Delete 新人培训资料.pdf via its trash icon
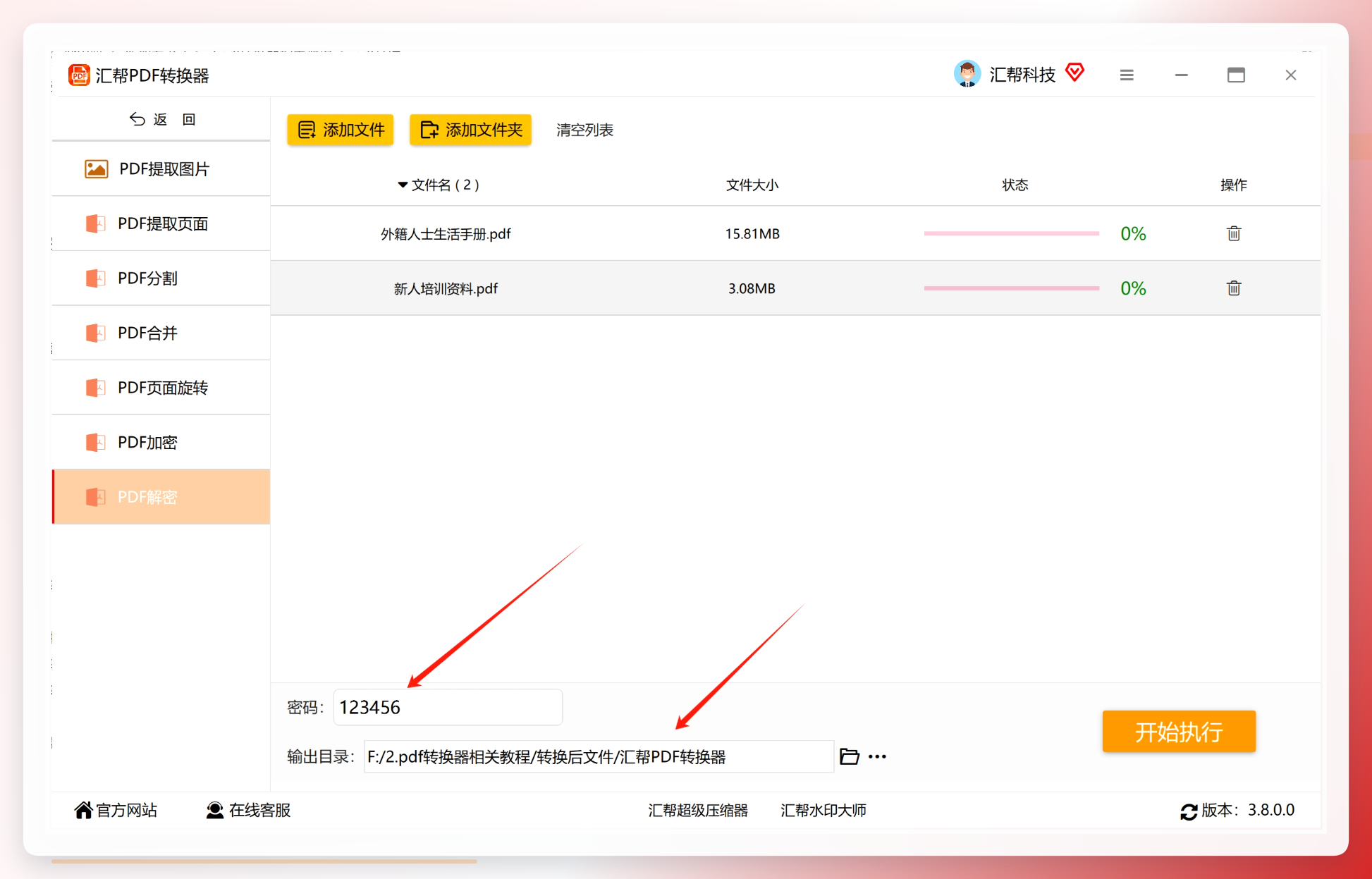Image resolution: width=1372 pixels, height=879 pixels. [1234, 288]
